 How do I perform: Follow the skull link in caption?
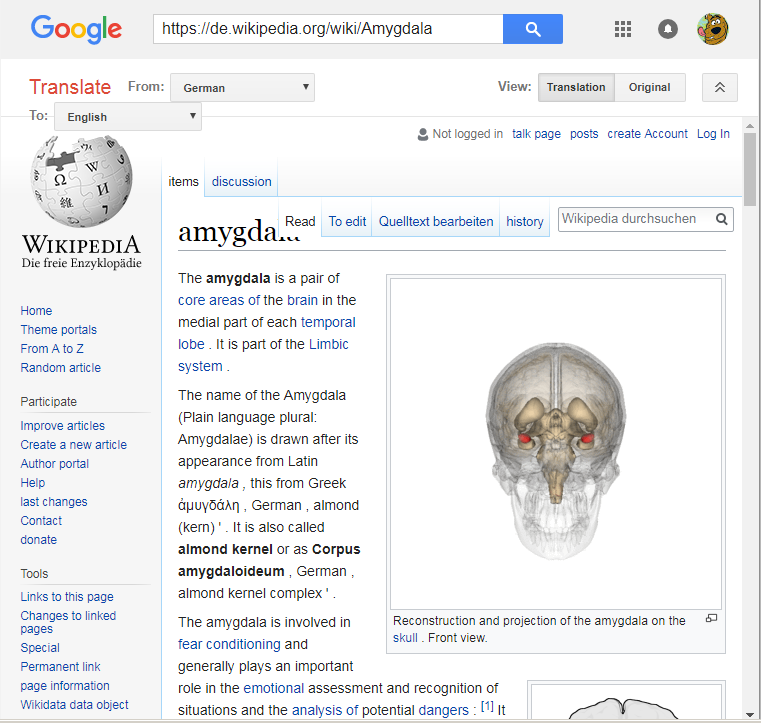click(405, 638)
